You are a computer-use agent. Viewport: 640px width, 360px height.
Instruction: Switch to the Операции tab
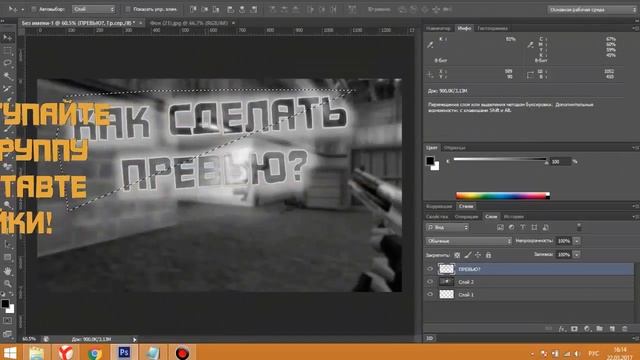(466, 217)
